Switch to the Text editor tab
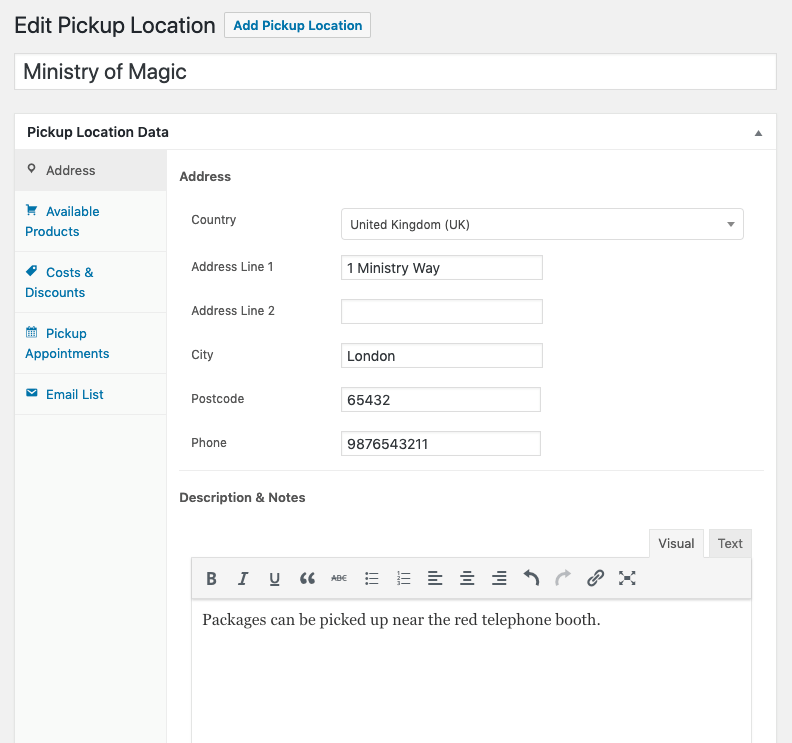Image resolution: width=792 pixels, height=743 pixels. point(730,544)
